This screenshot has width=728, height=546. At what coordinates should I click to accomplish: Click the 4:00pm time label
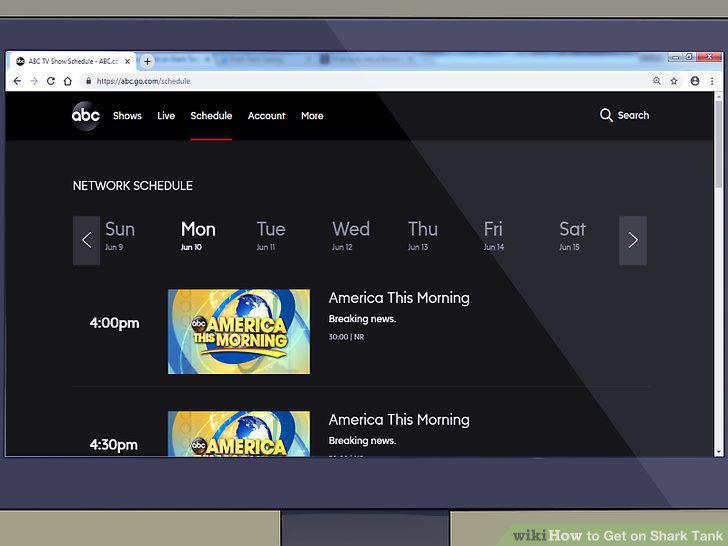point(114,323)
